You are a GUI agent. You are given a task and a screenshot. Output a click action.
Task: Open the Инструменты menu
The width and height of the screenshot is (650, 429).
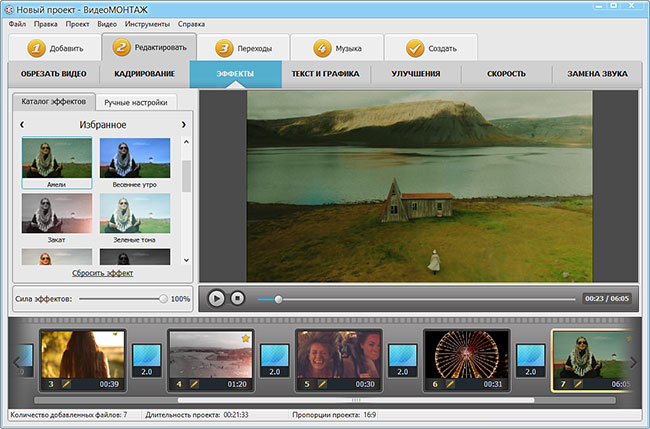(x=147, y=24)
